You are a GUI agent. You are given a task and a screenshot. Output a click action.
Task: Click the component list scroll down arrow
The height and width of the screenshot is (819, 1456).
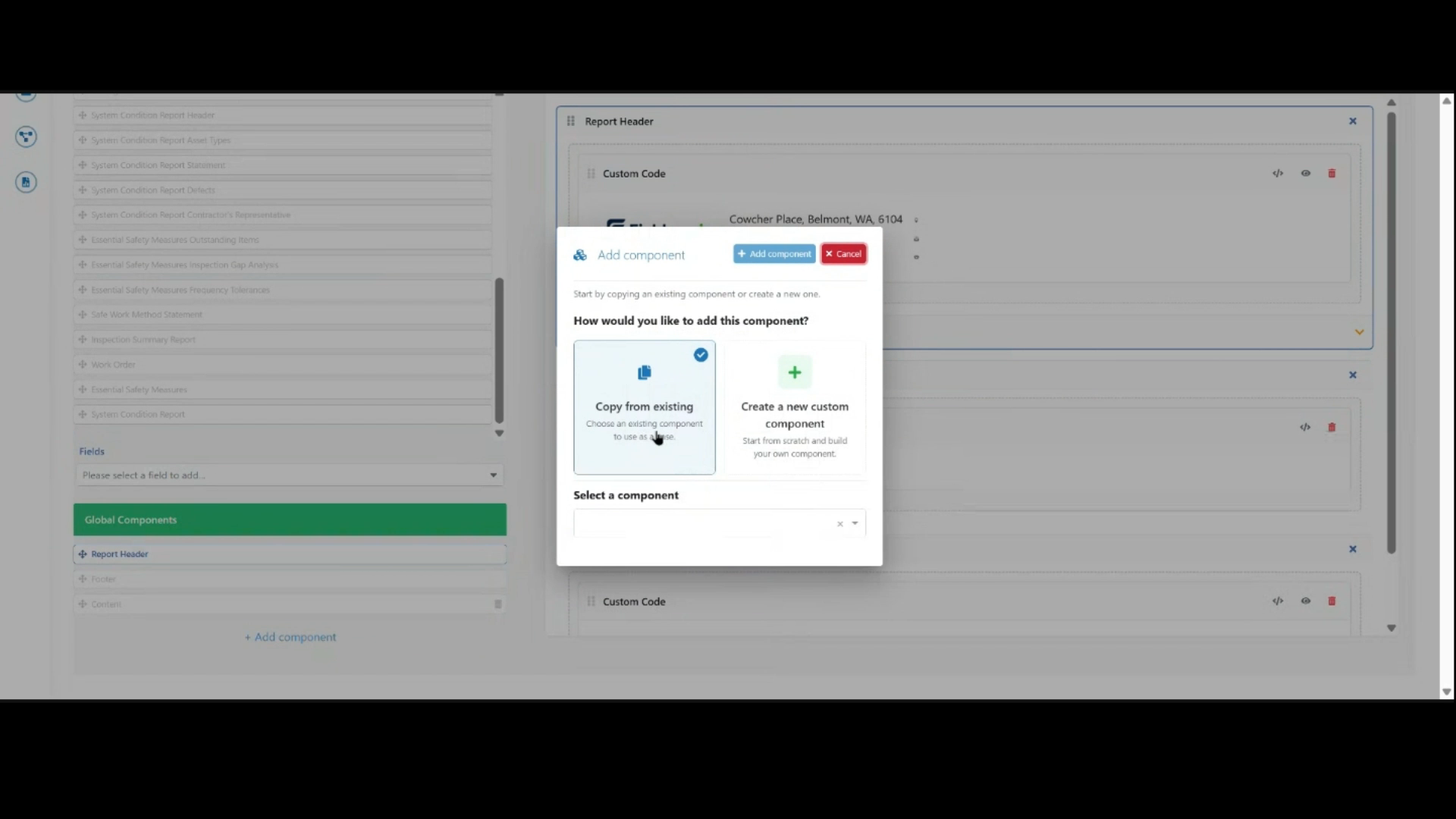[499, 434]
